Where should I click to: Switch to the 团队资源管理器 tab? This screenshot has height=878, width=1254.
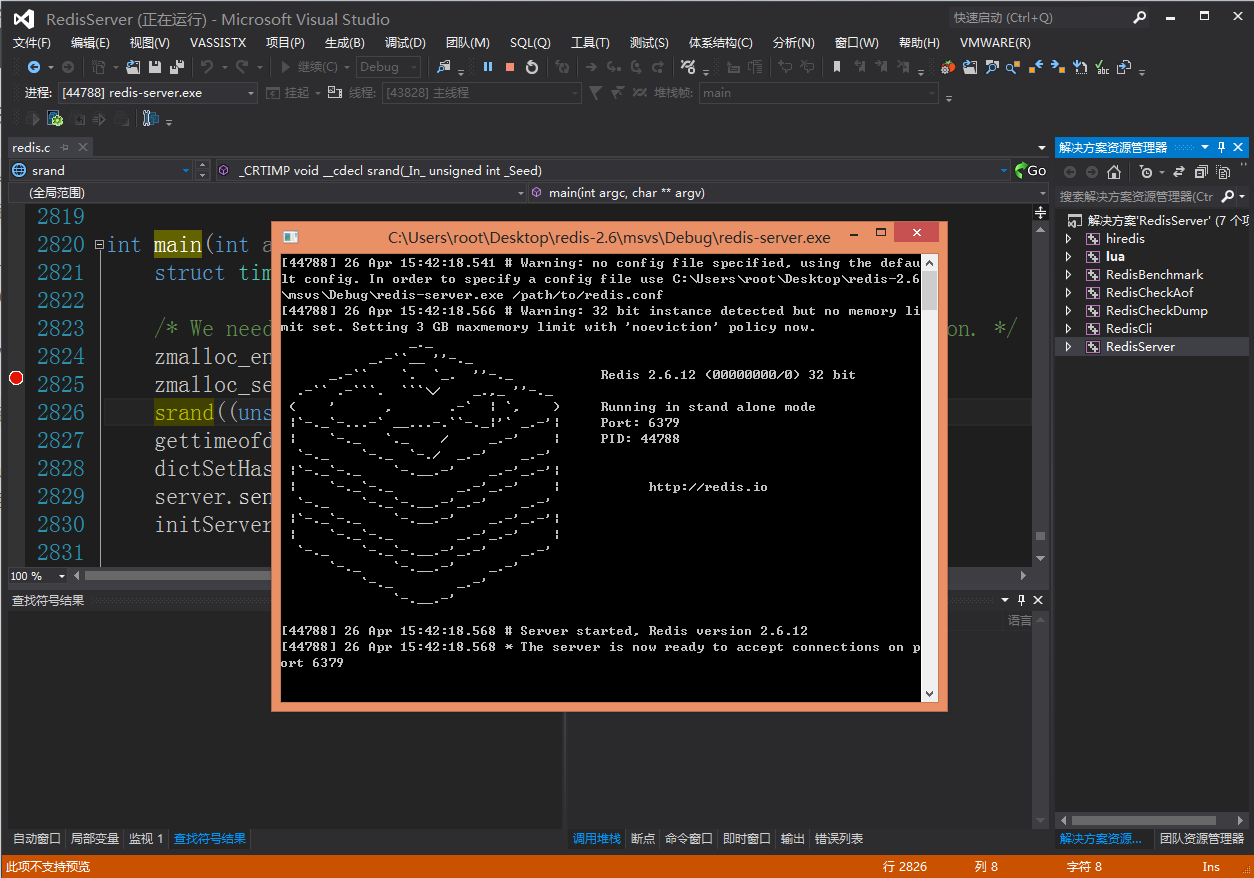click(1202, 839)
